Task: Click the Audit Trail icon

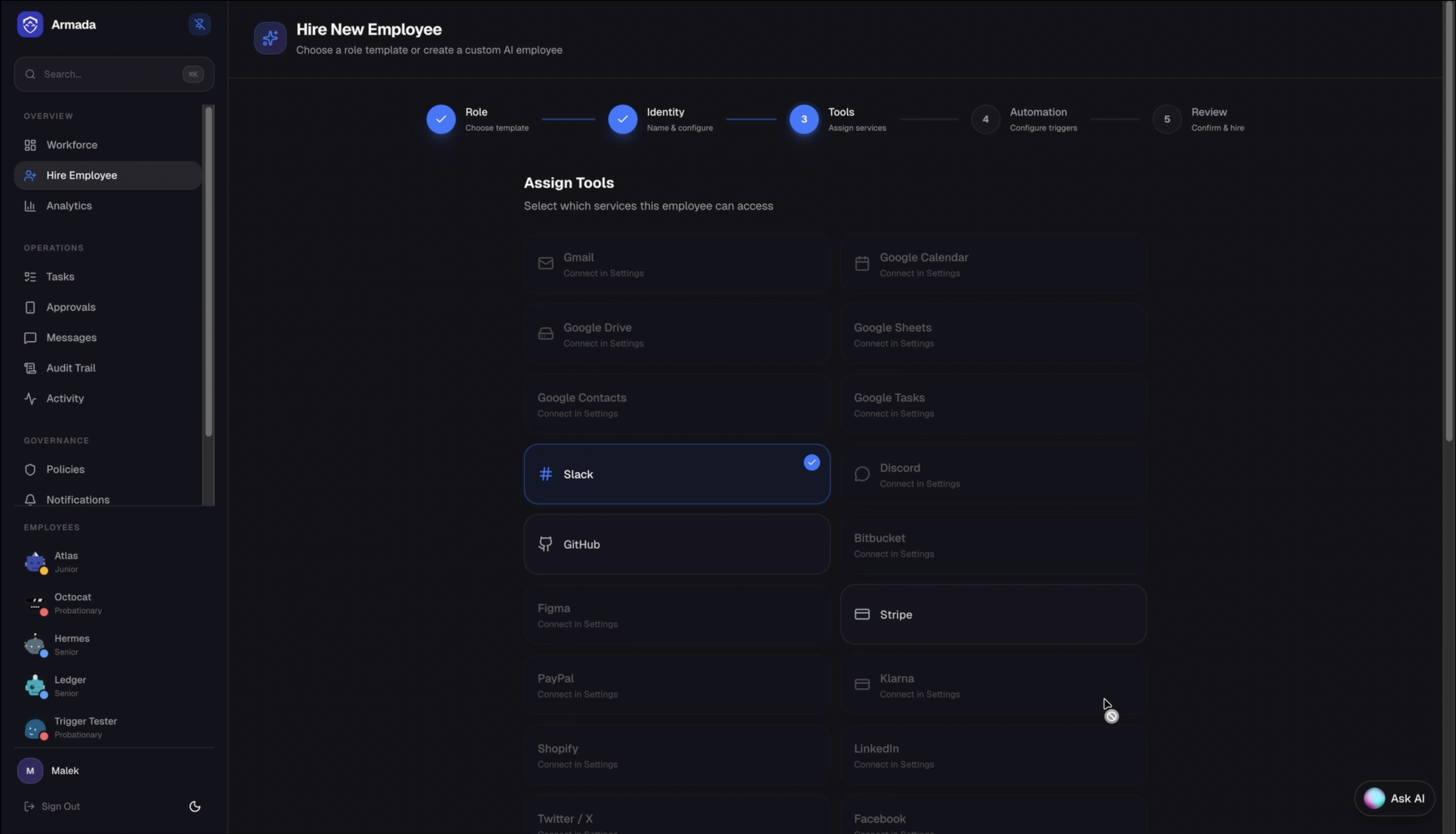Action: 30,368
